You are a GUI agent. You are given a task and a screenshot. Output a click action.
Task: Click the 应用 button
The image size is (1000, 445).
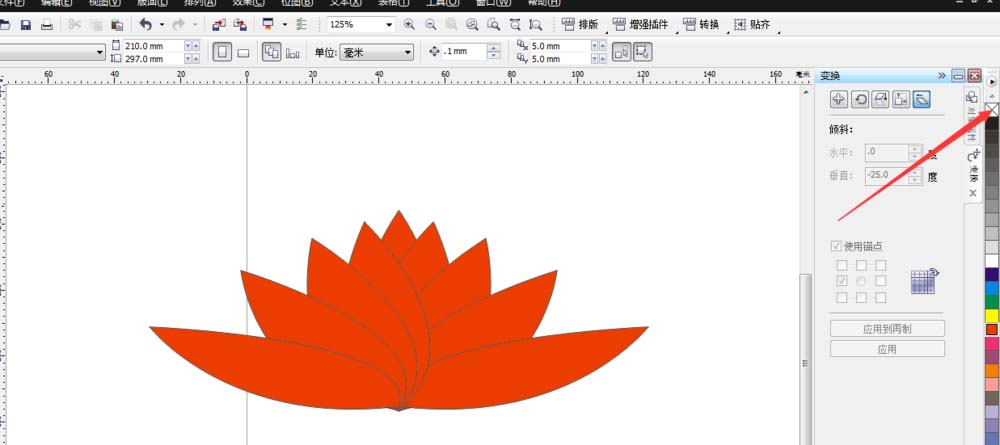click(887, 349)
